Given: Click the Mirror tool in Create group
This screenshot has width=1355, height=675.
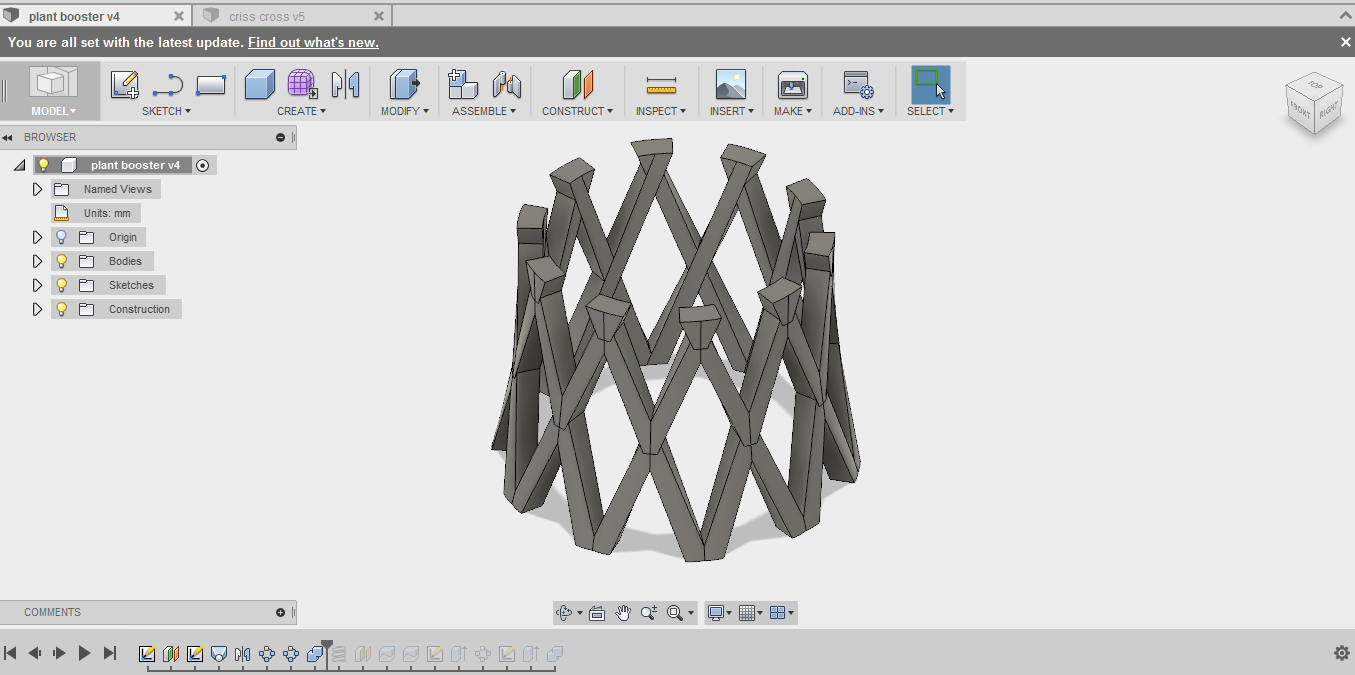Looking at the screenshot, I should 345,84.
